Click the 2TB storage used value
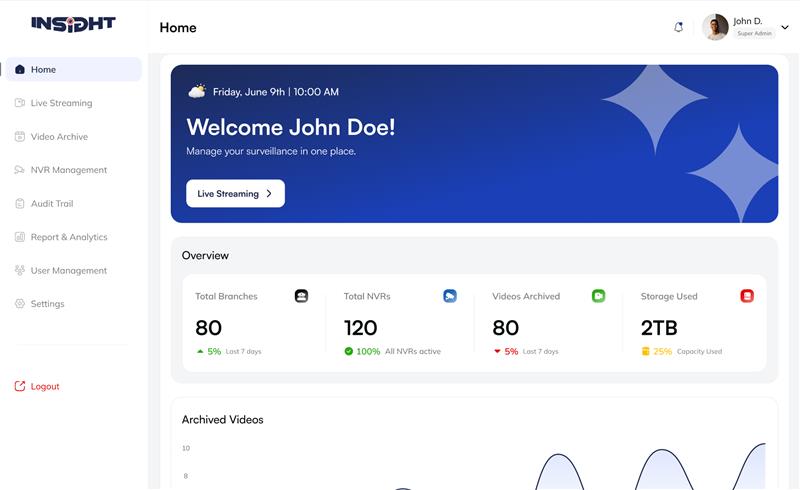This screenshot has width=800, height=490. coord(659,328)
